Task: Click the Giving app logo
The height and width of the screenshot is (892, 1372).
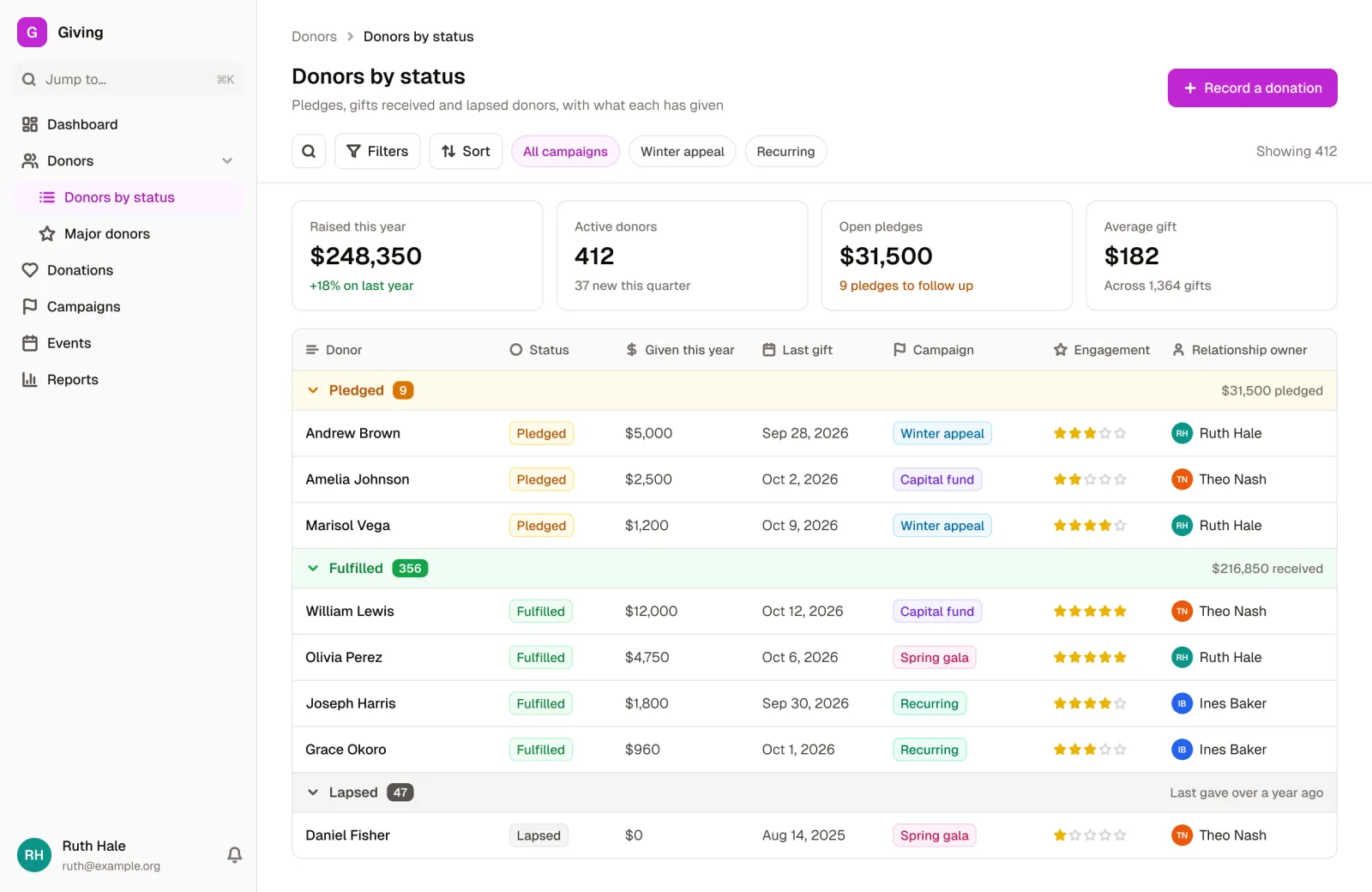Action: [x=32, y=33]
